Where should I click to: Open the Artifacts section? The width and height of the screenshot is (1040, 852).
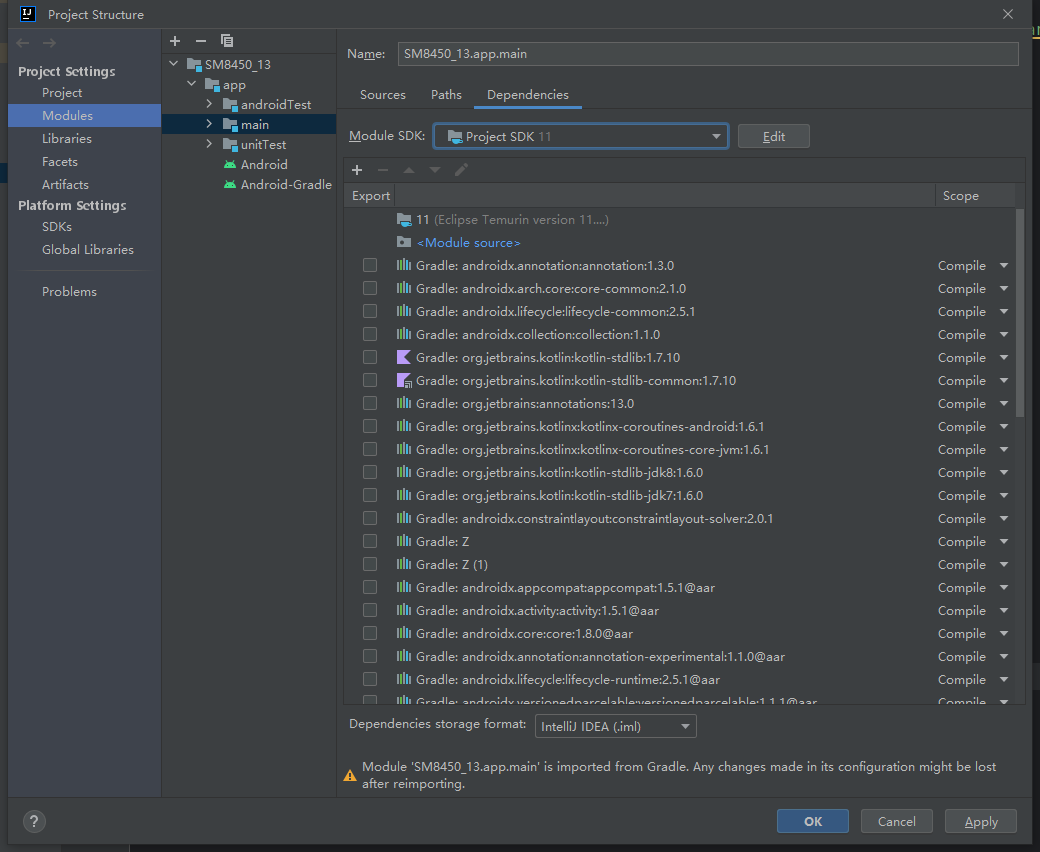point(65,184)
